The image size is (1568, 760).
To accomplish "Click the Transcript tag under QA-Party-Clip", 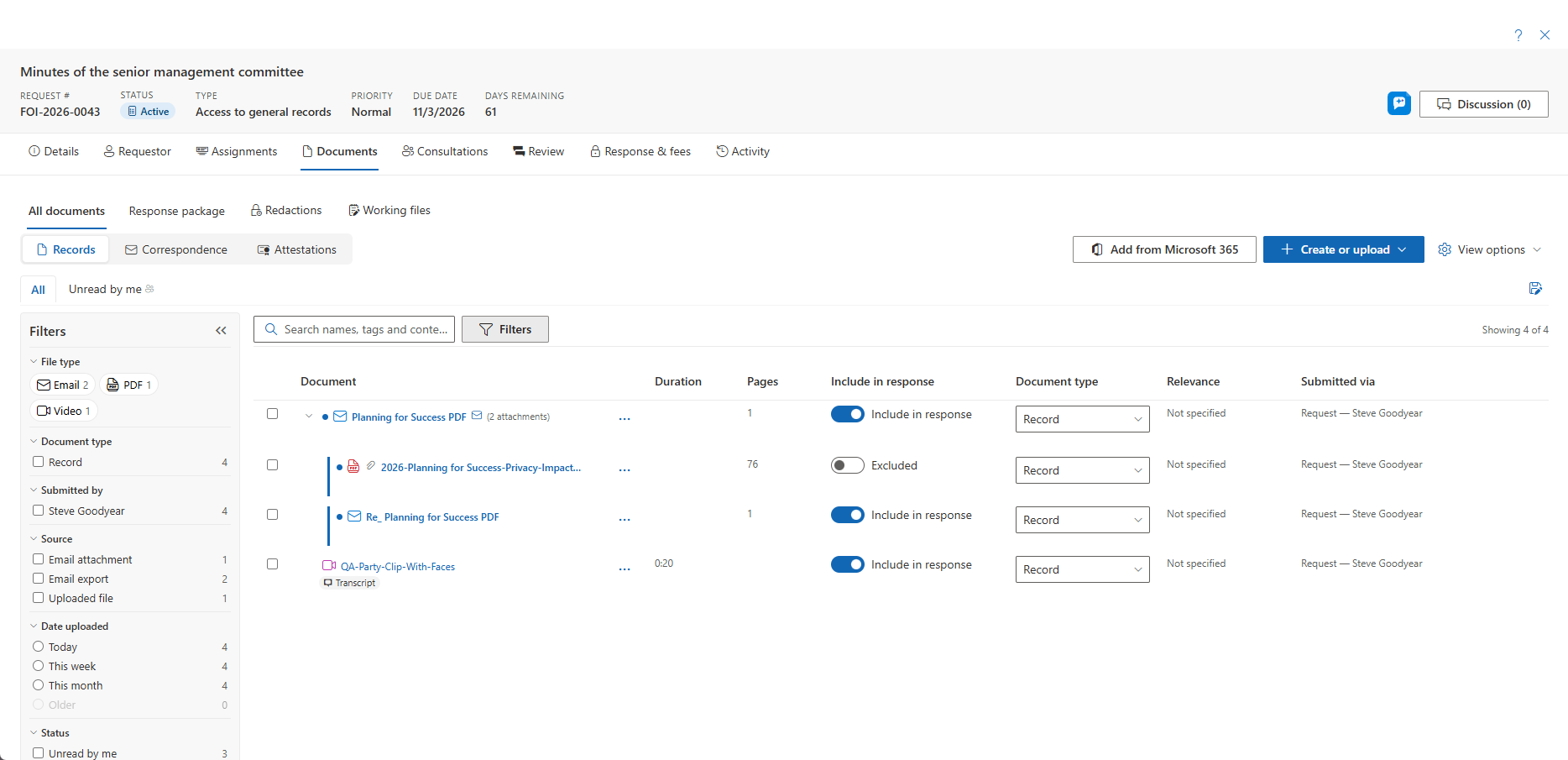I will pyautogui.click(x=350, y=583).
